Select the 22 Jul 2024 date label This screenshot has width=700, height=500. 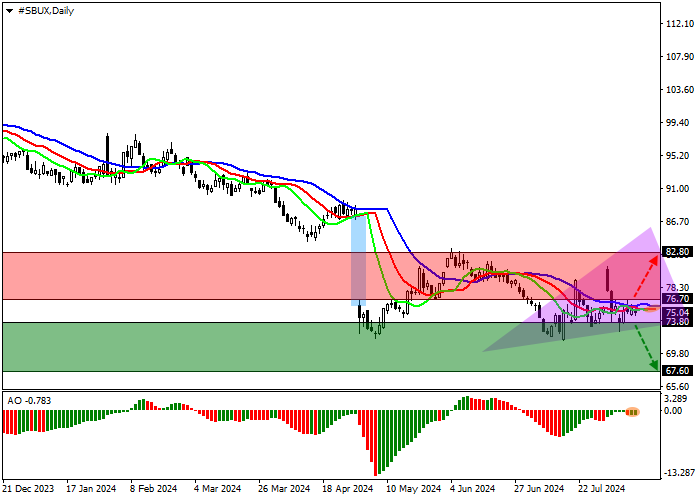tap(602, 489)
